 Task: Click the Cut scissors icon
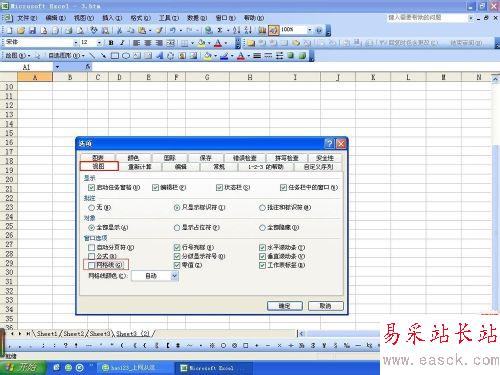point(119,31)
